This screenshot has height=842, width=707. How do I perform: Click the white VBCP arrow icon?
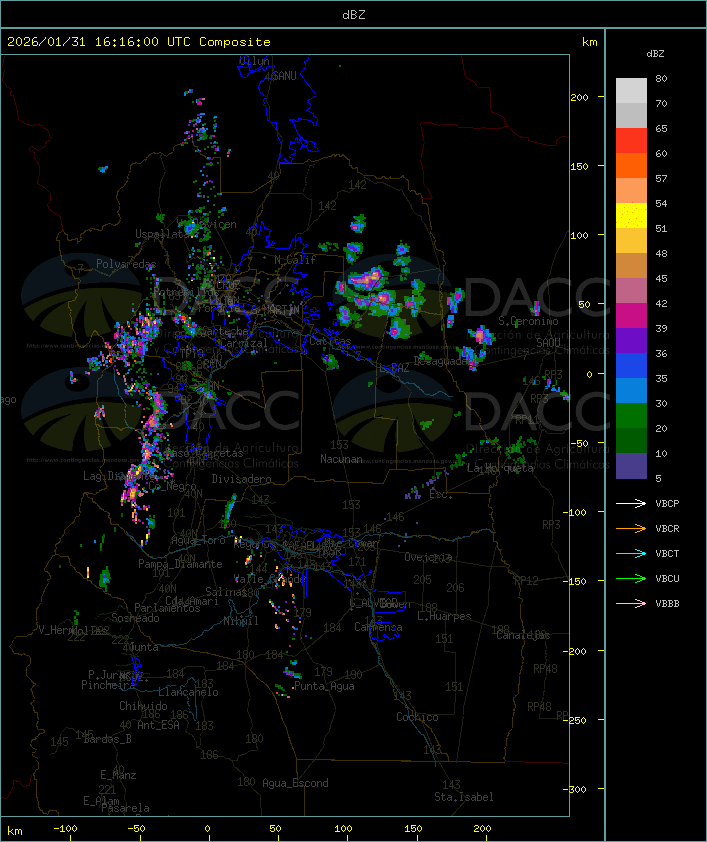(x=632, y=504)
